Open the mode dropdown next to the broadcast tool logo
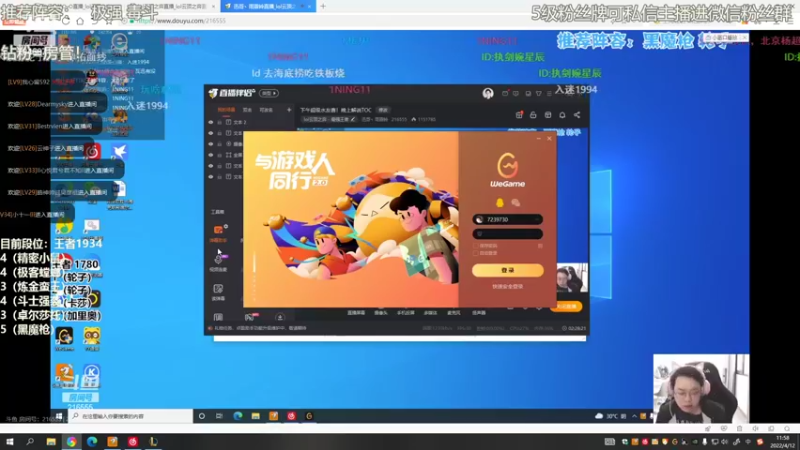 point(268,93)
